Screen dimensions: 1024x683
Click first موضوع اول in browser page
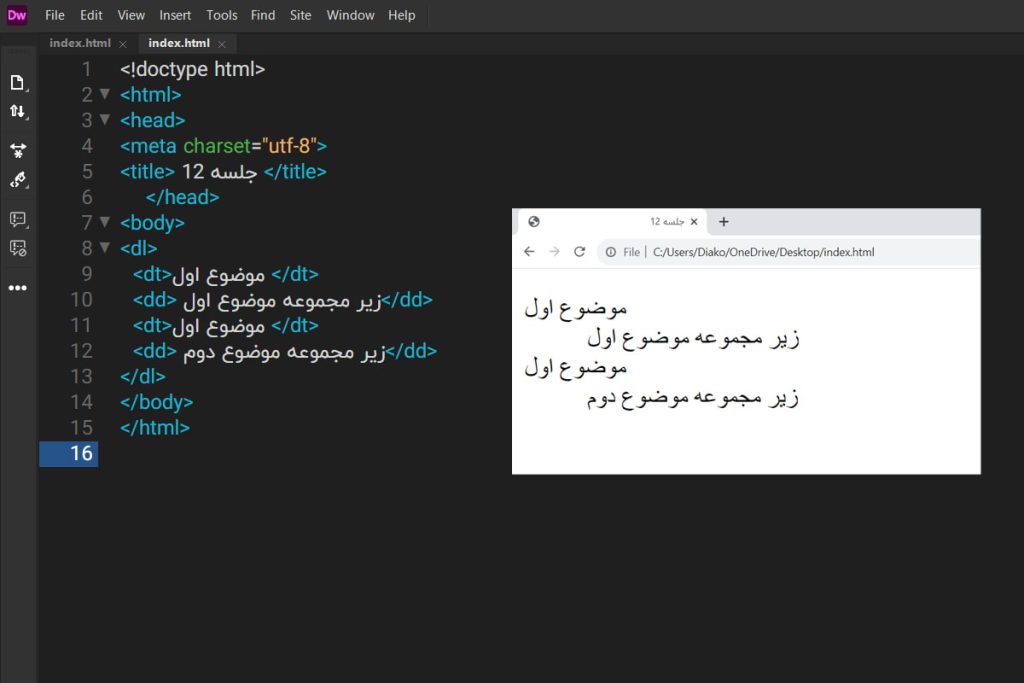pos(575,308)
